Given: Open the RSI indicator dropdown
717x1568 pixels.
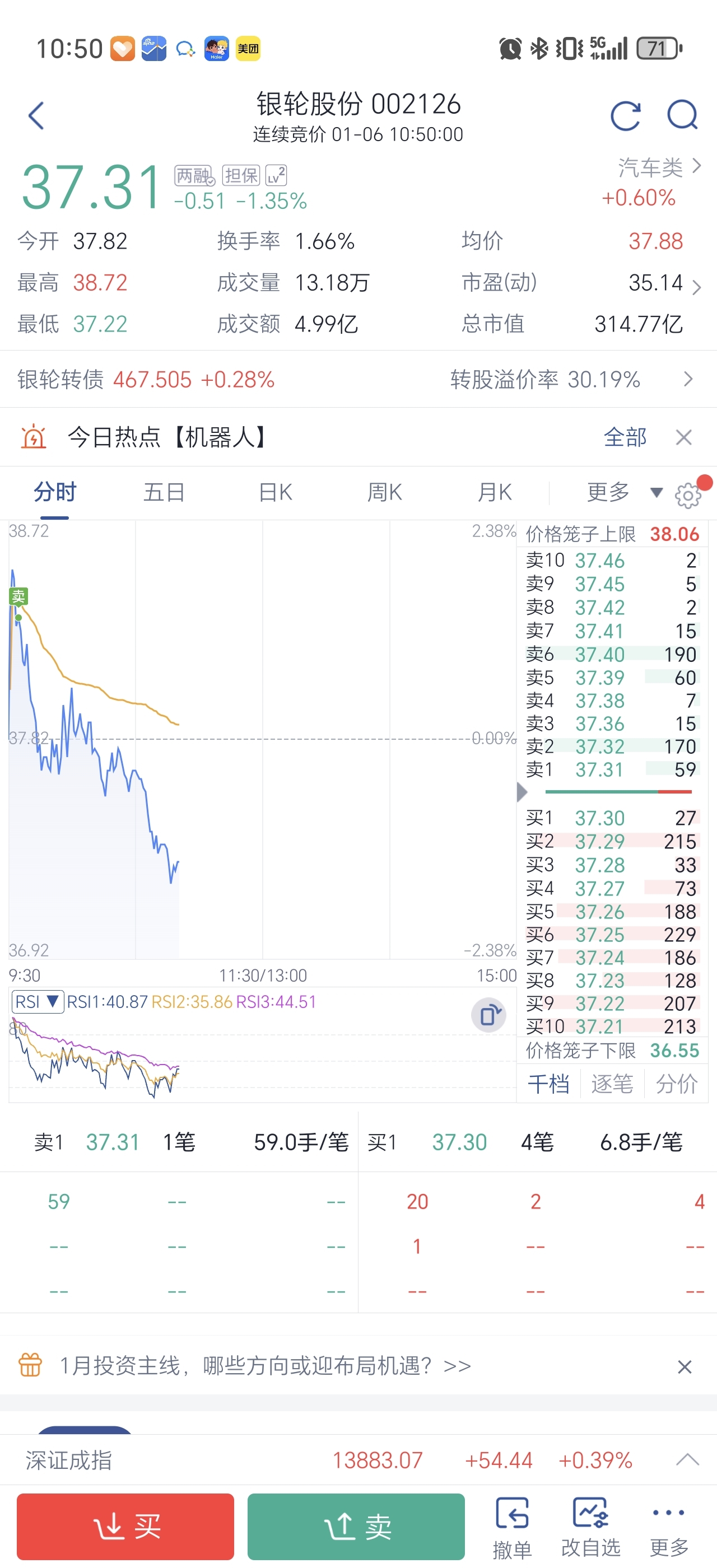Looking at the screenshot, I should coord(38,1001).
